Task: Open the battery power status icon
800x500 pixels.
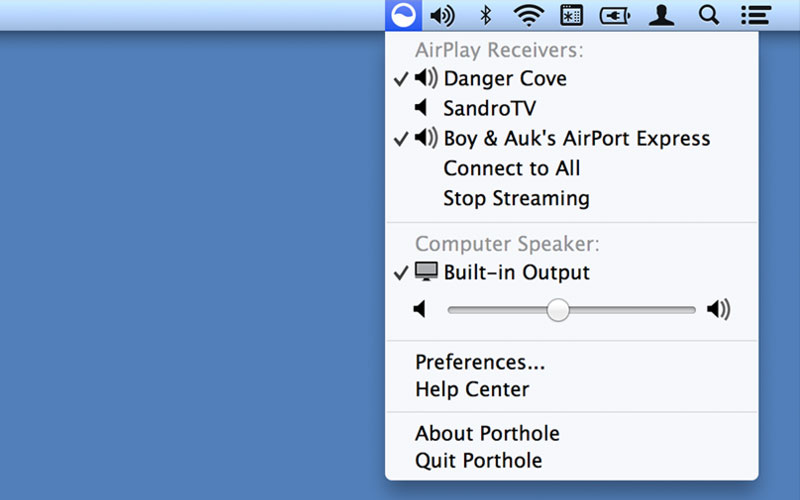Action: coord(615,16)
